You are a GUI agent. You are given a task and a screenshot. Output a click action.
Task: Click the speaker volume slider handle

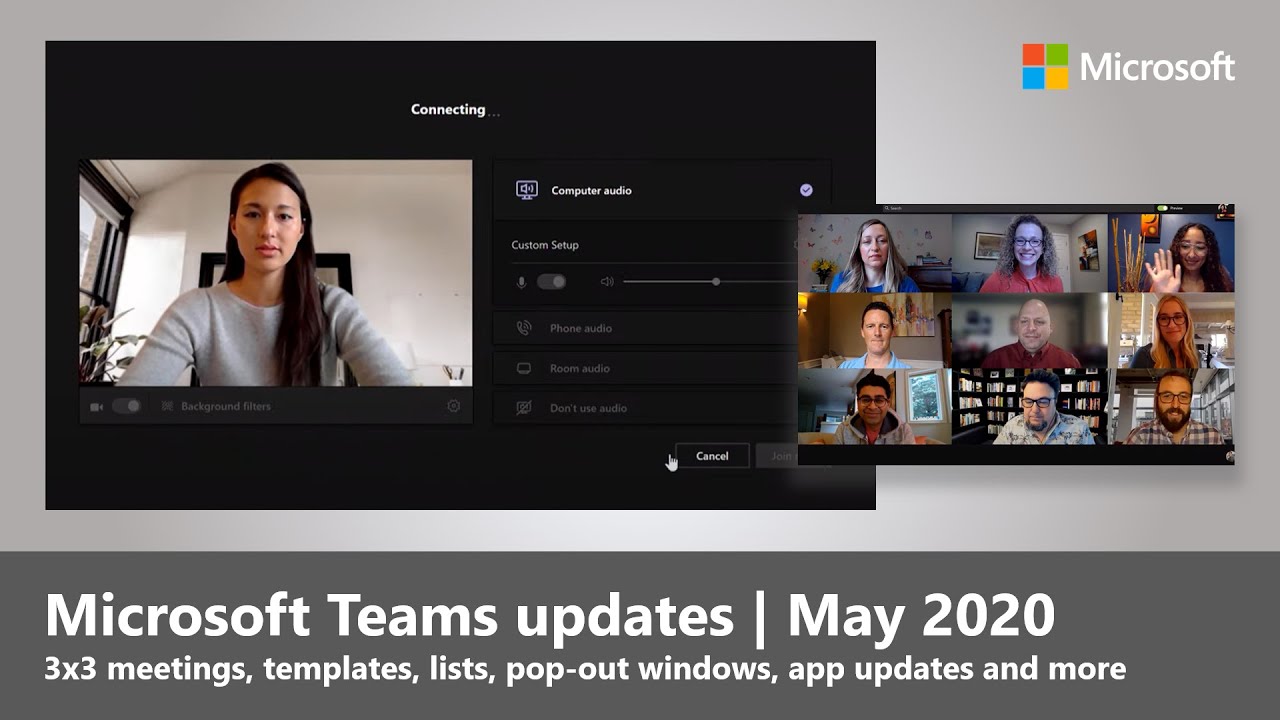[x=716, y=282]
